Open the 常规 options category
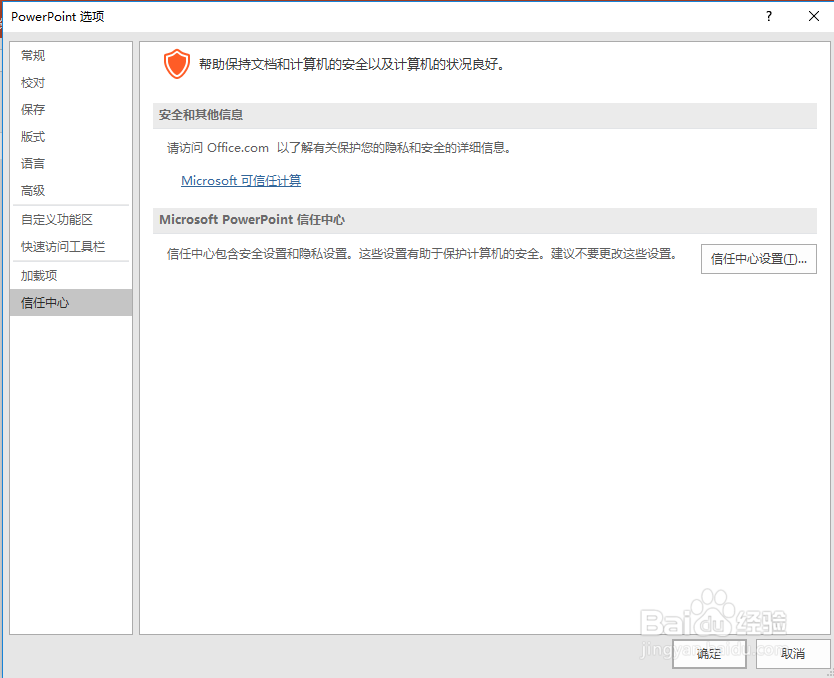Viewport: 834px width, 678px height. tap(70, 55)
